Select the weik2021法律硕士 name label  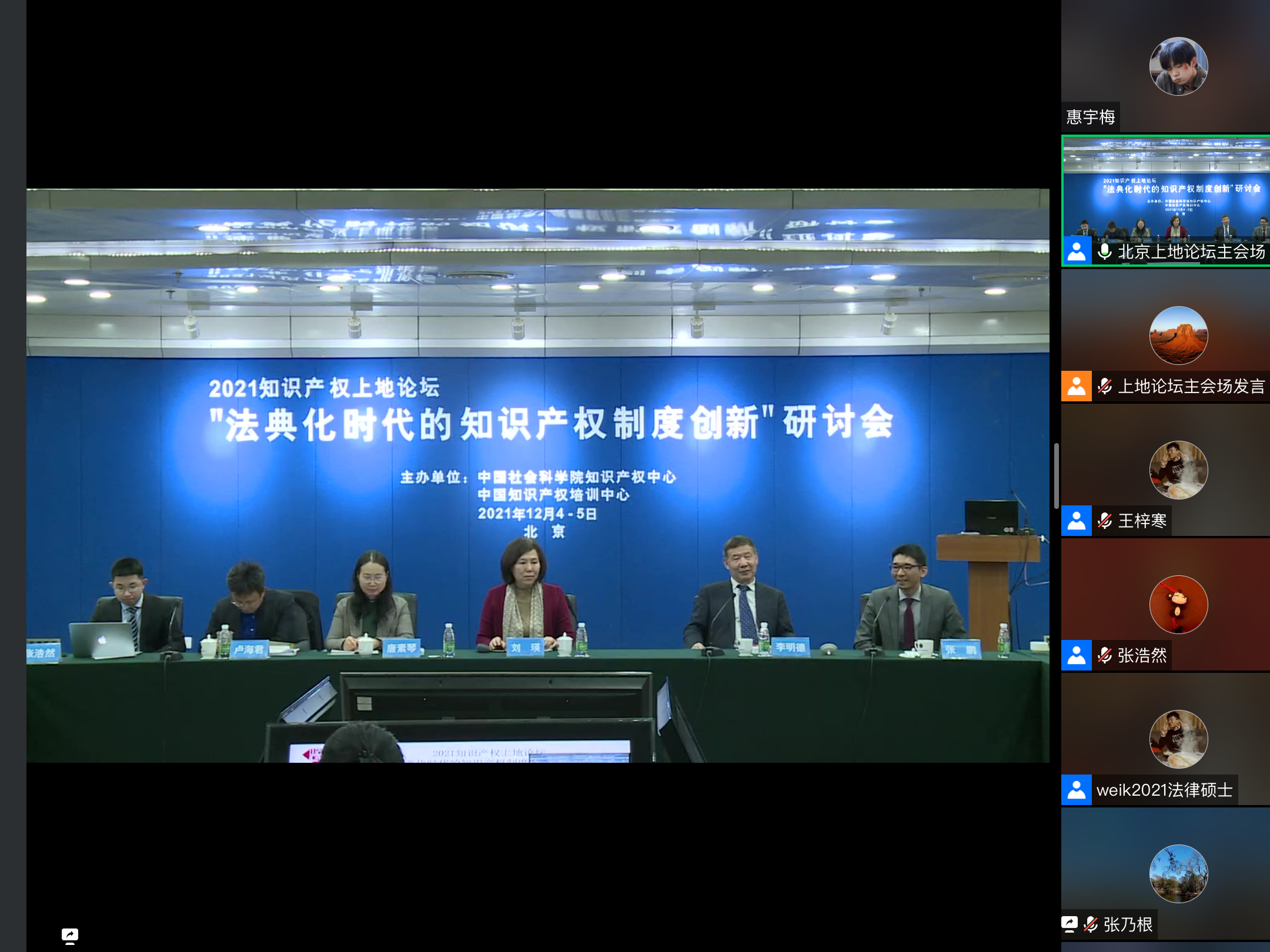1164,790
